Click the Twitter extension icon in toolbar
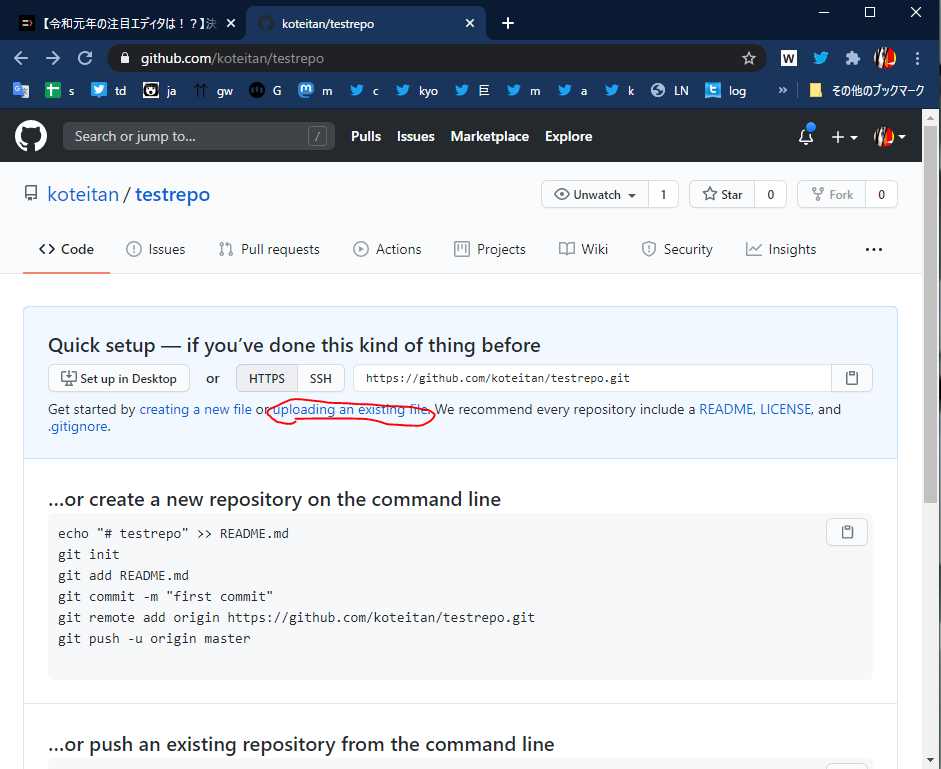This screenshot has height=769, width=941. tap(820, 58)
